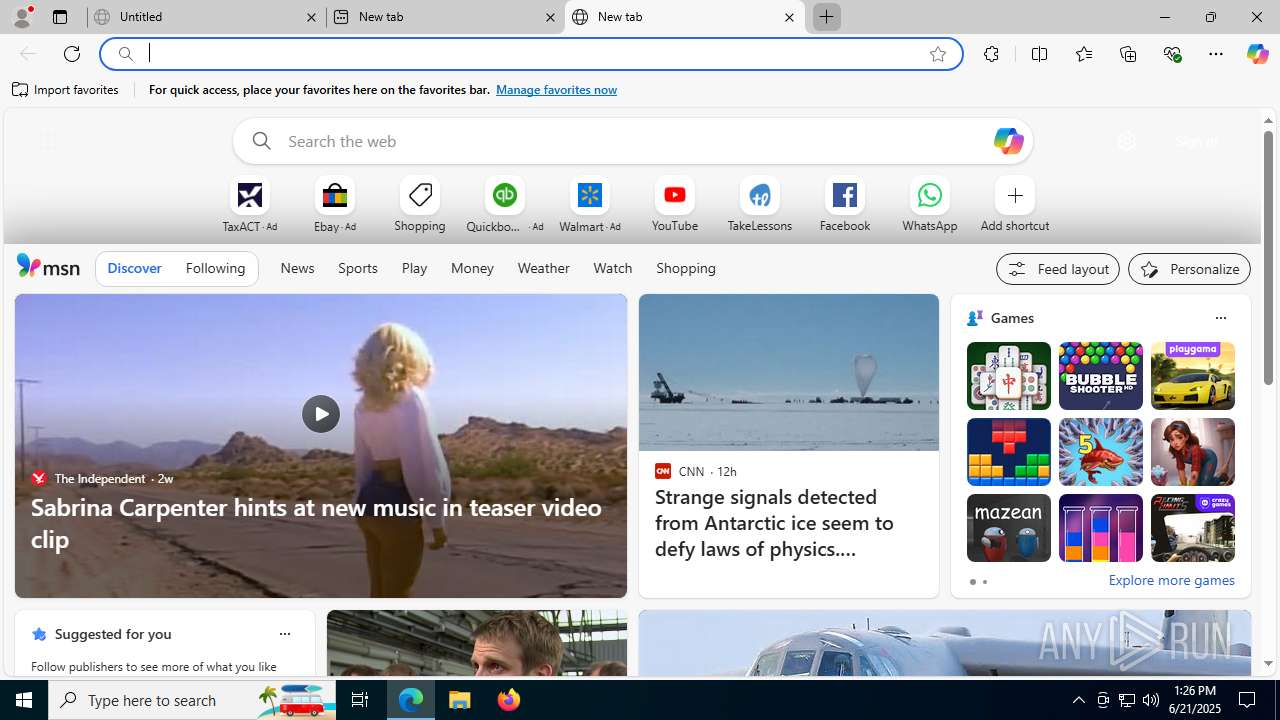The image size is (1280, 720).
Task: Open the TakeLessons shortcut tile
Action: 760,205
